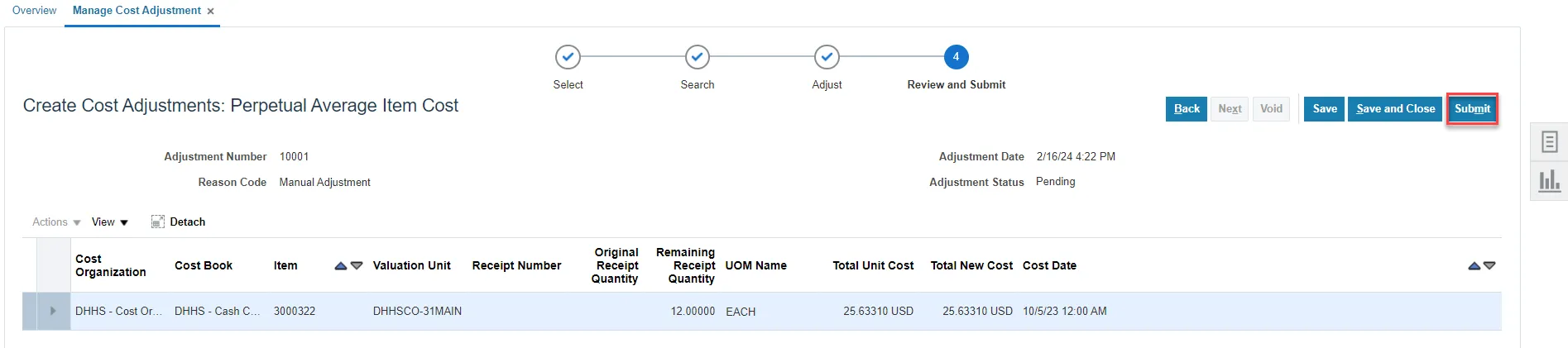Go to the Search step checkmark
The image size is (1568, 348).
697,57
